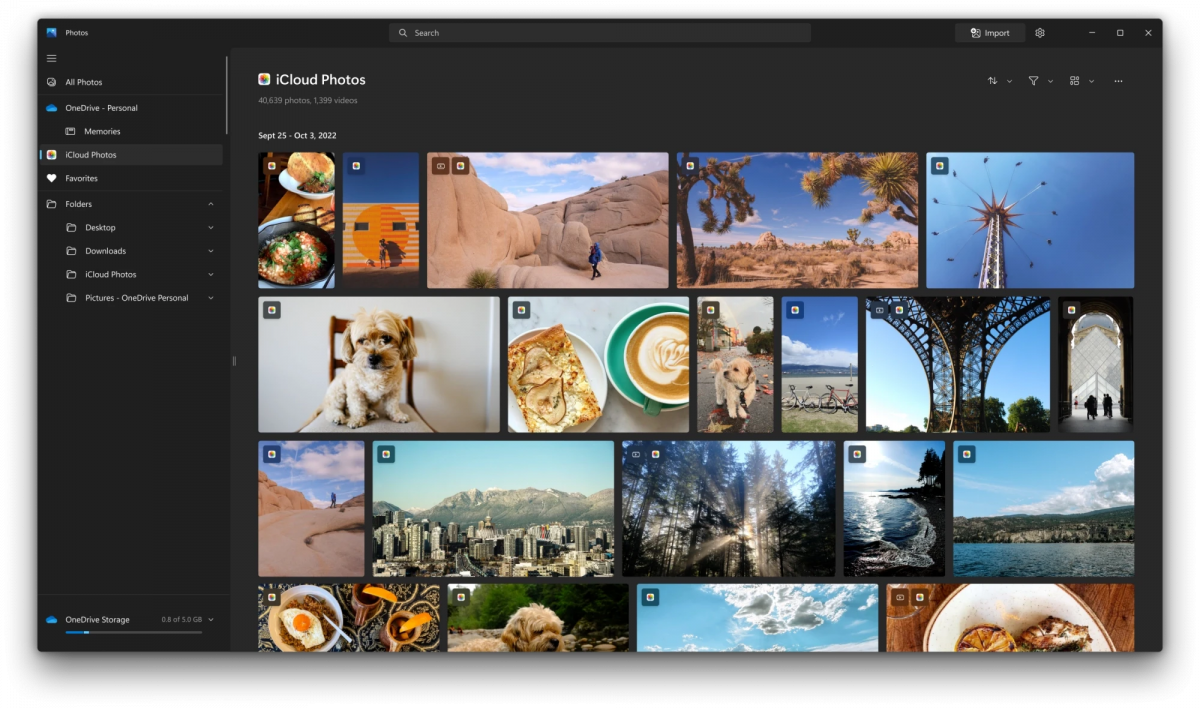Select All Photos in sidebar
Image resolution: width=1200 pixels, height=708 pixels.
pos(131,82)
